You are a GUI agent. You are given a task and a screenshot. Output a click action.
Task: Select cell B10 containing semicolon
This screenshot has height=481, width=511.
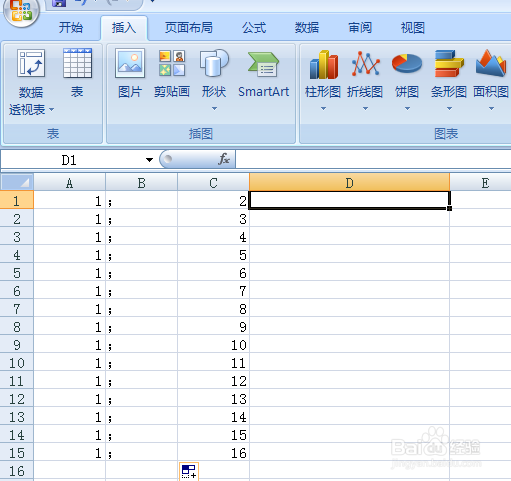point(141,362)
